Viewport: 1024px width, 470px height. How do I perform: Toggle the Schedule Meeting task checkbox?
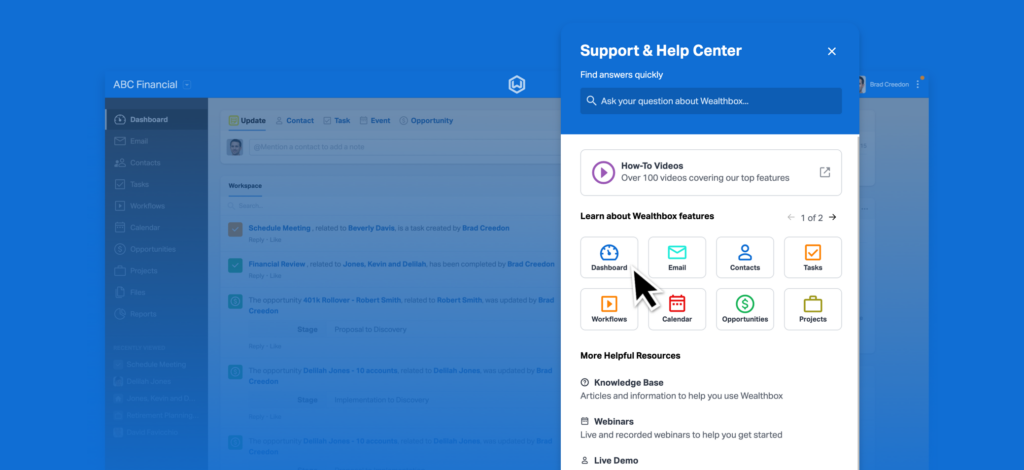tap(235, 230)
